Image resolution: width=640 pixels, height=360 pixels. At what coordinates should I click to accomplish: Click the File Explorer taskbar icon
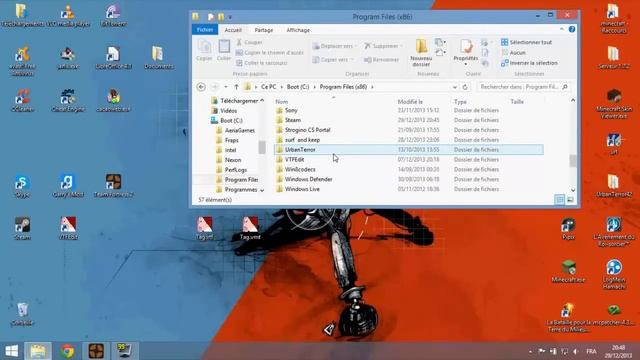point(38,351)
